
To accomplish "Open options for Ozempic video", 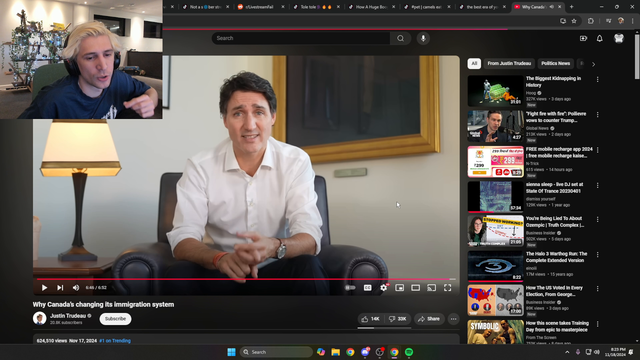I will click(x=598, y=220).
